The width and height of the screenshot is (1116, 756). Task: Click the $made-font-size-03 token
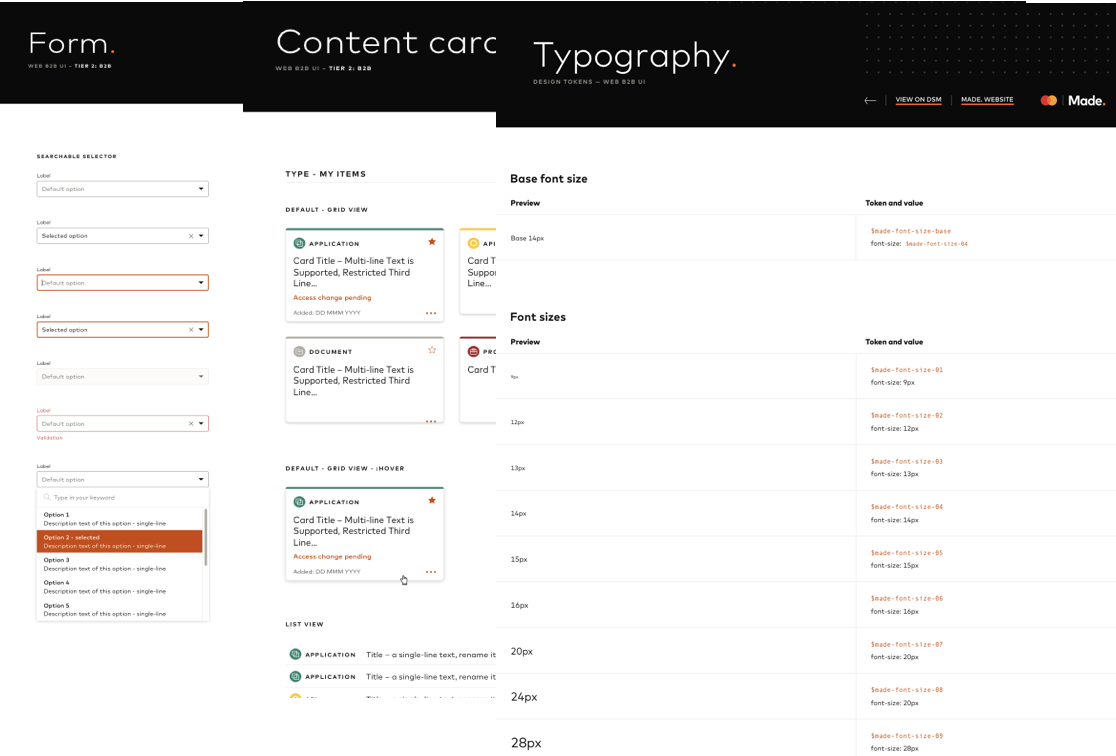(907, 461)
